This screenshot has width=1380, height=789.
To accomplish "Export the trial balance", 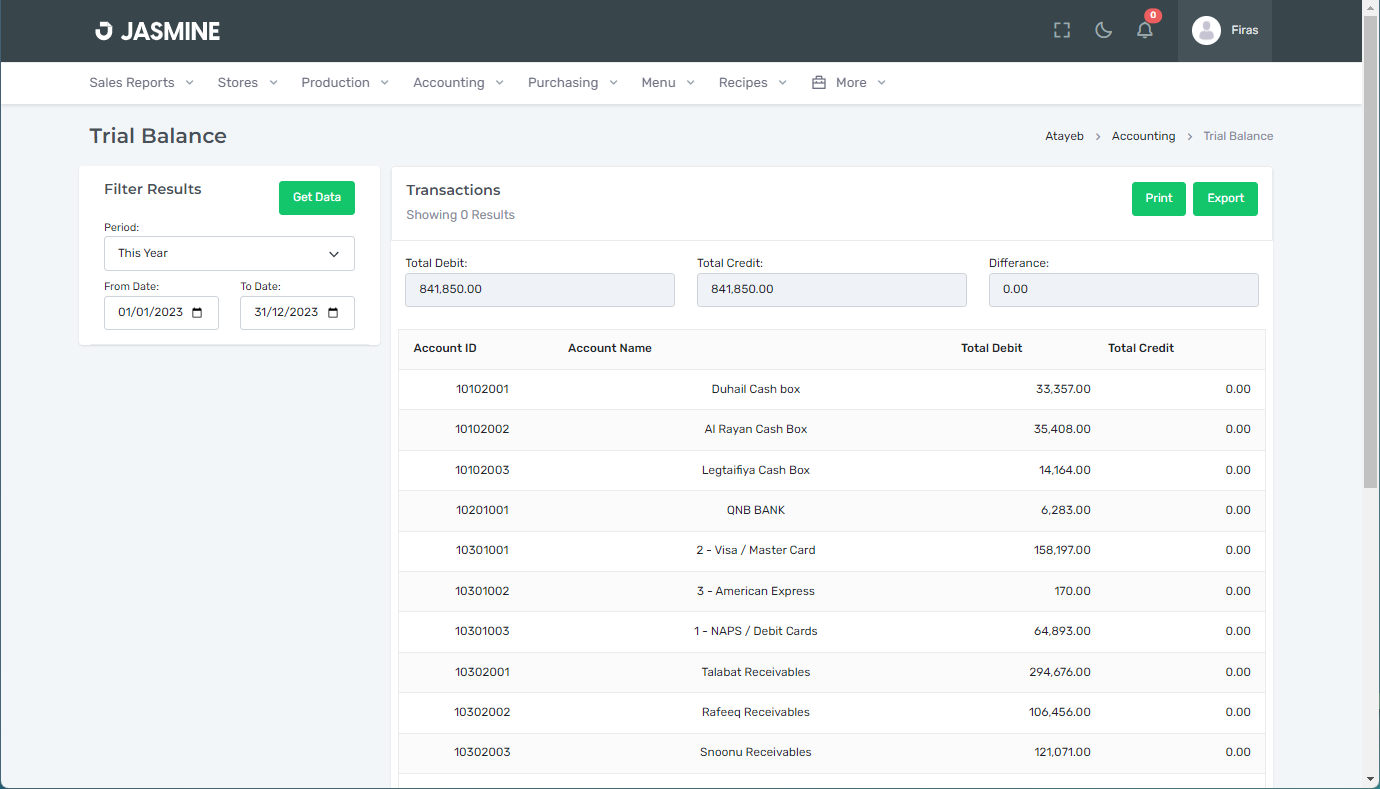I will [1225, 199].
